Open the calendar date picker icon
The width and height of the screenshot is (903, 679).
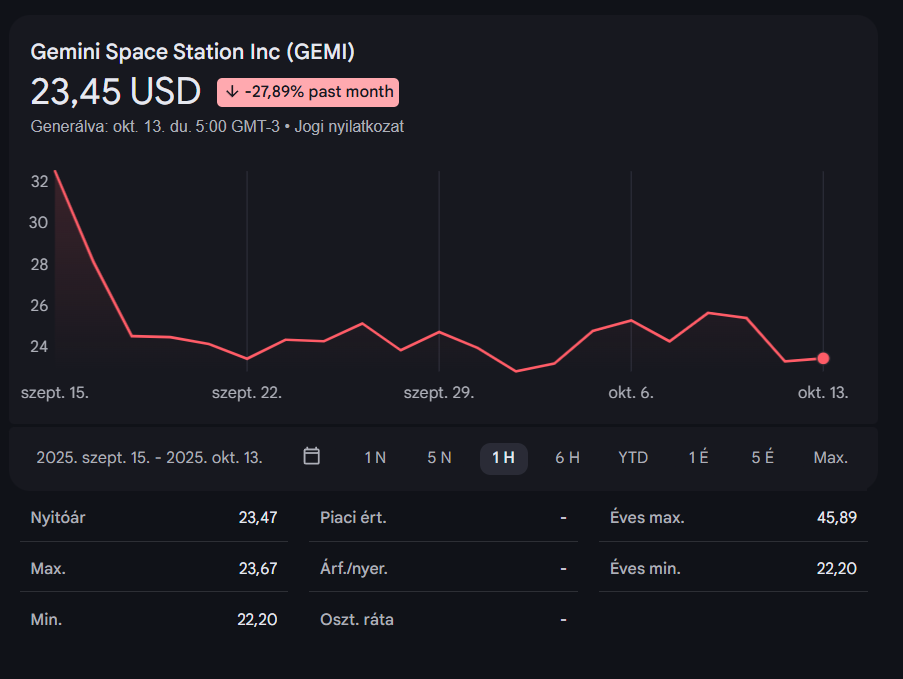(x=312, y=456)
